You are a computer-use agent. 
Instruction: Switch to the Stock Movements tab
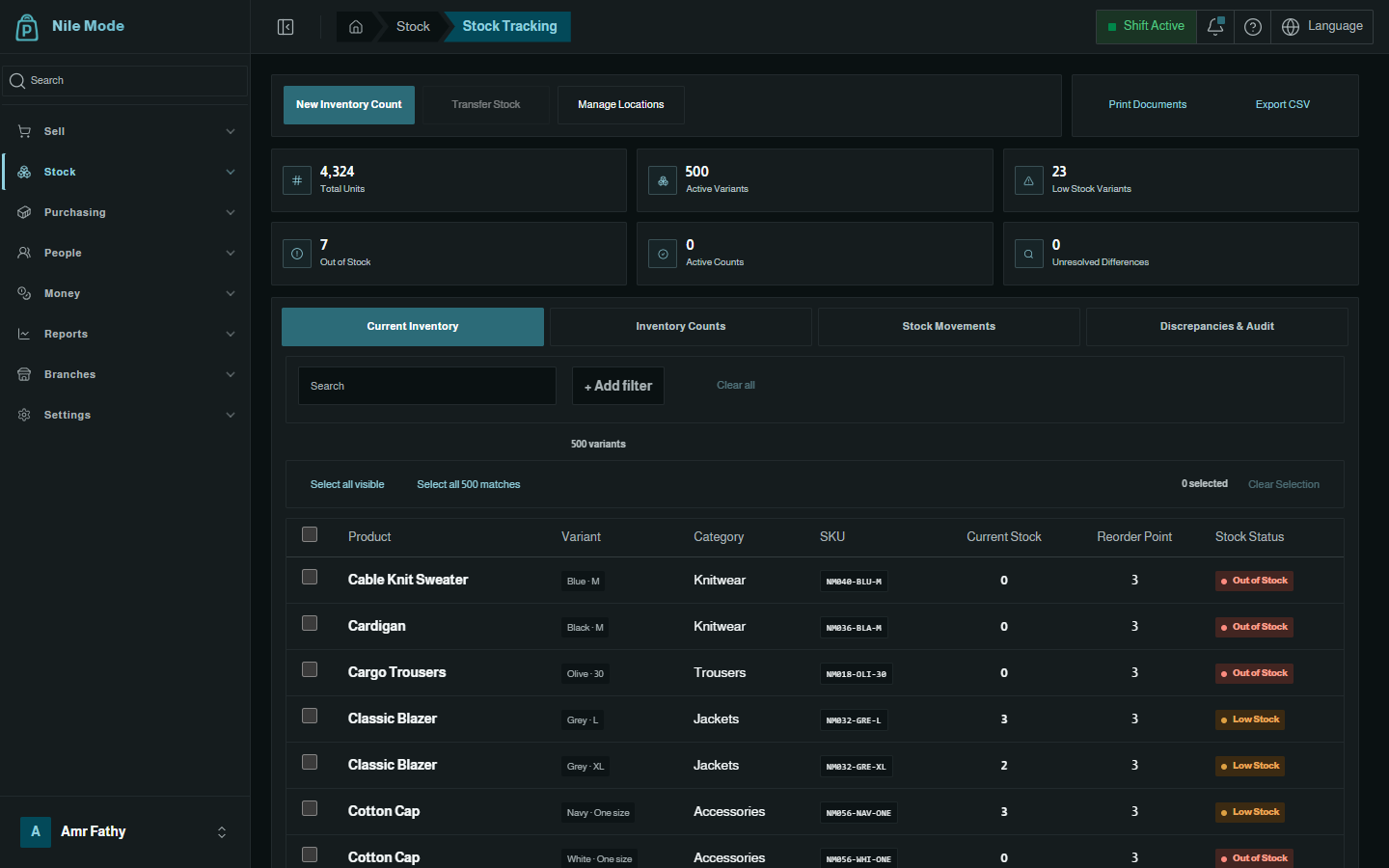pyautogui.click(x=949, y=327)
